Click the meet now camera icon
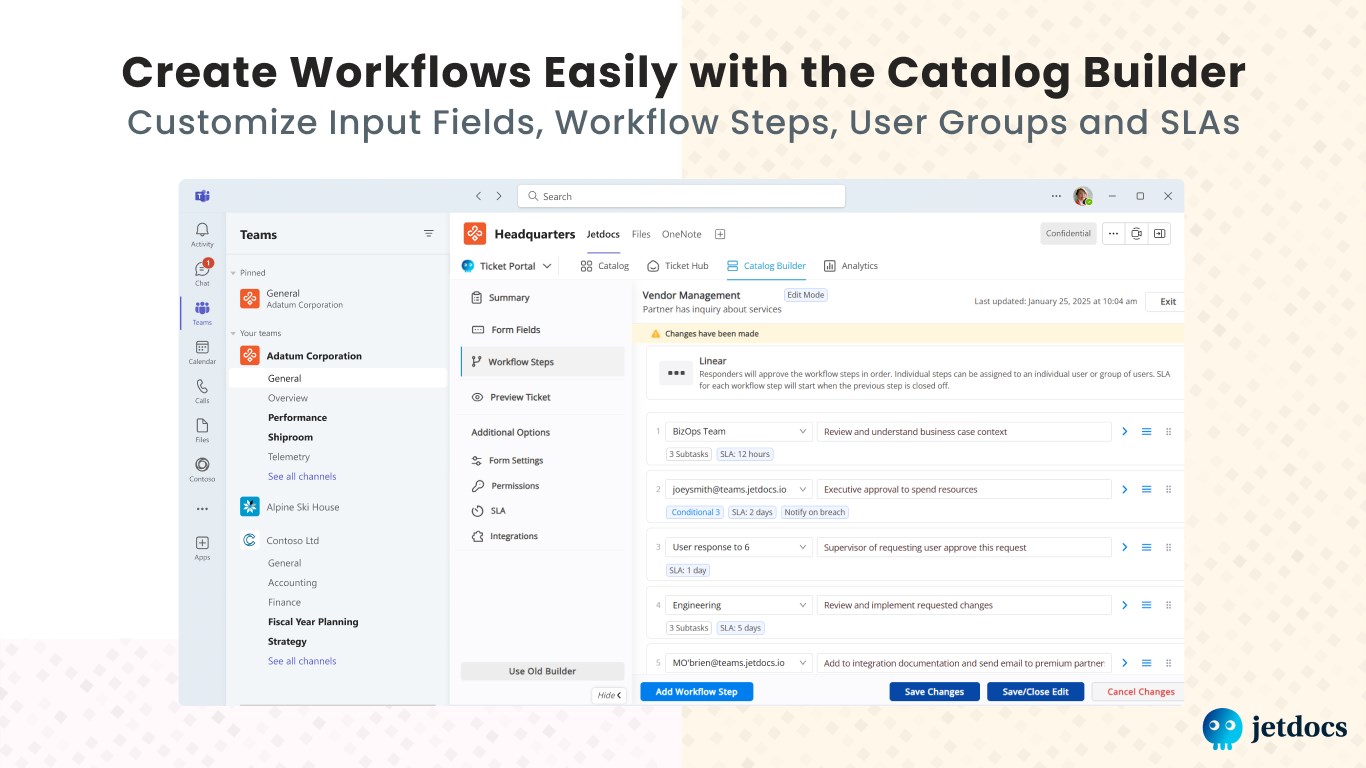 [x=1136, y=233]
